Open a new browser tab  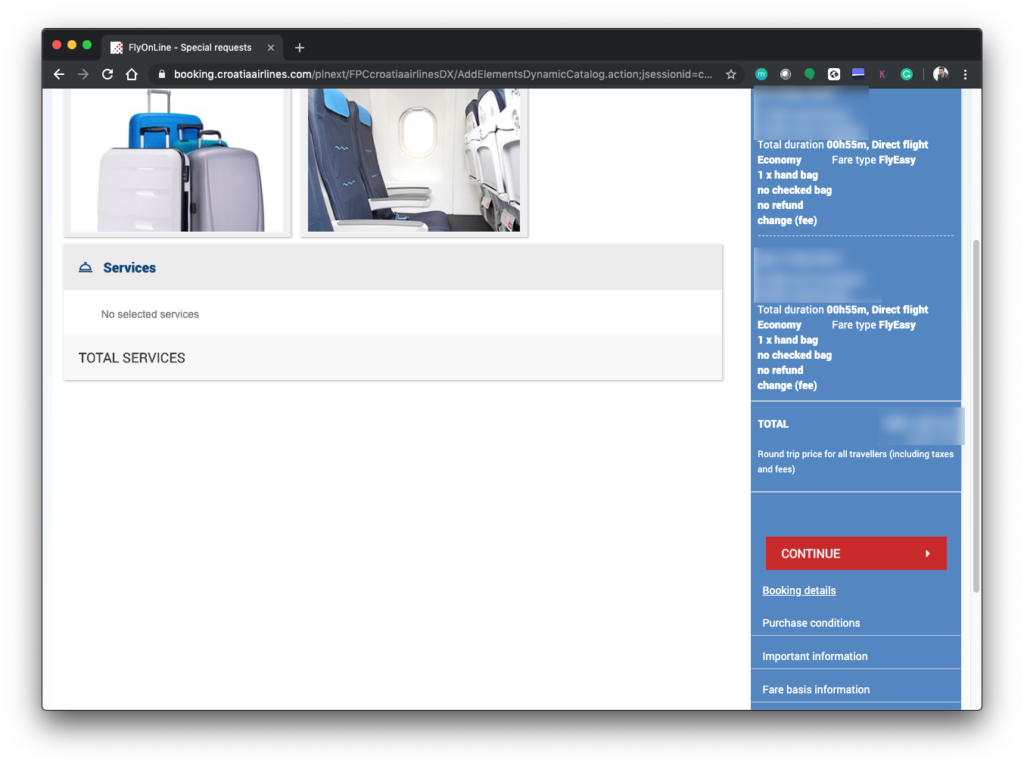tap(299, 48)
